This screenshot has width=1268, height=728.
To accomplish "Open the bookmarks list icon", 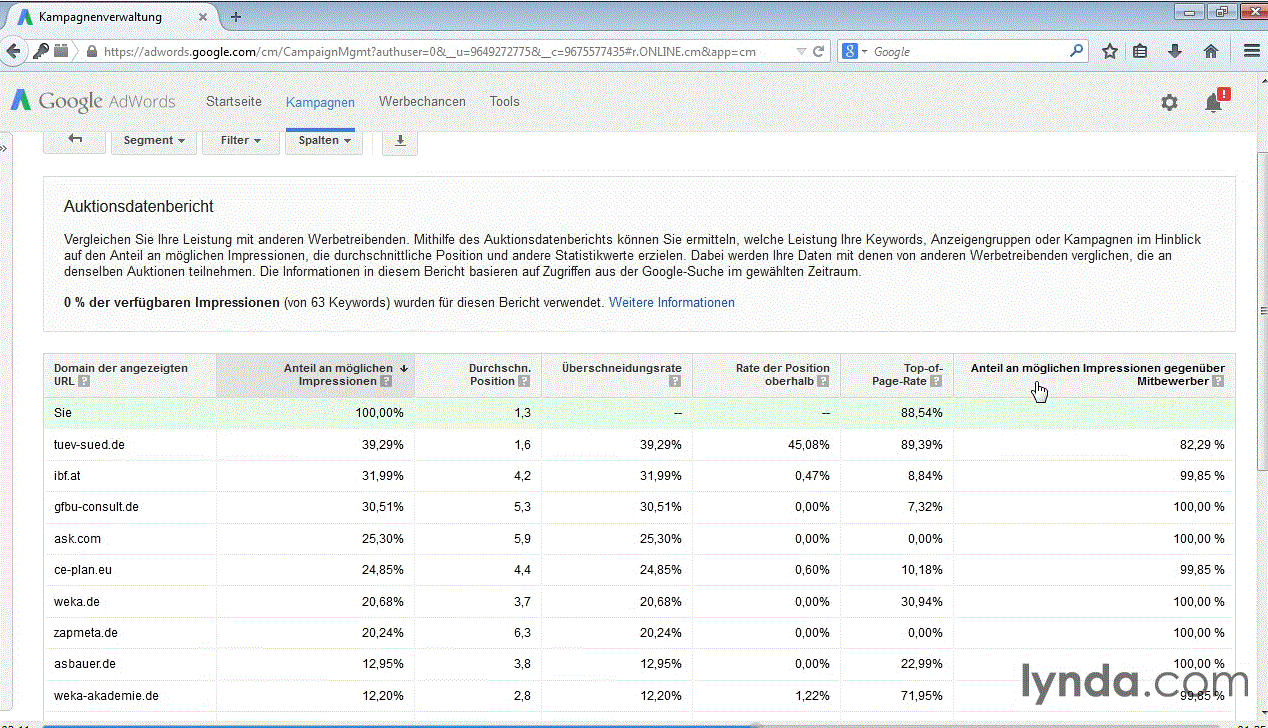I will pos(1141,51).
